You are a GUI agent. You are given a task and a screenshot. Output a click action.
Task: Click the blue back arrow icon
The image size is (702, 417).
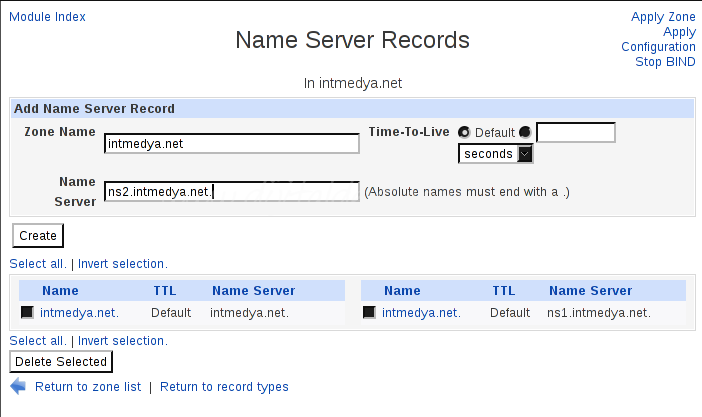tap(18, 387)
